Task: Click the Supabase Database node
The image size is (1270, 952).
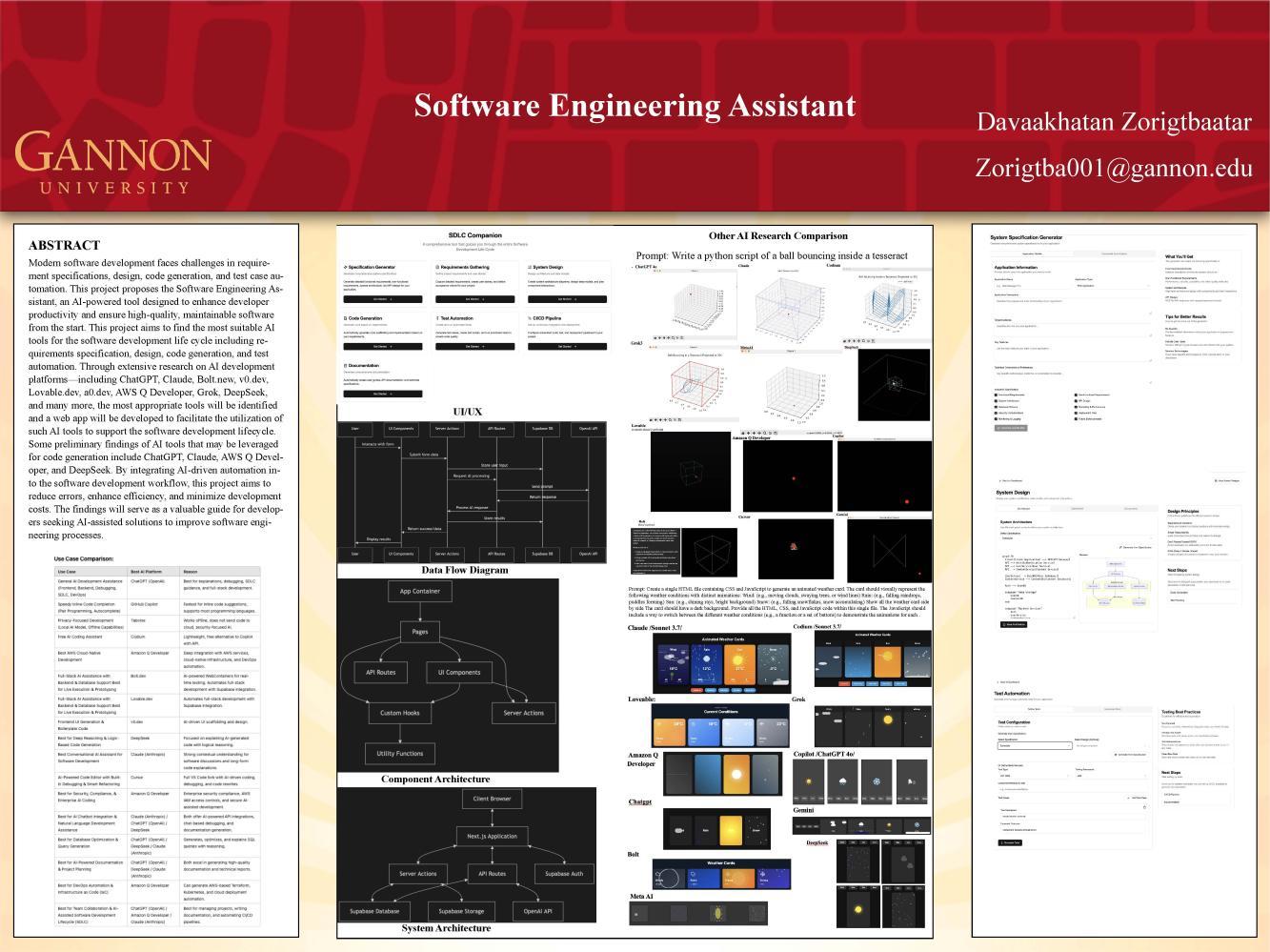Action: 374,911
